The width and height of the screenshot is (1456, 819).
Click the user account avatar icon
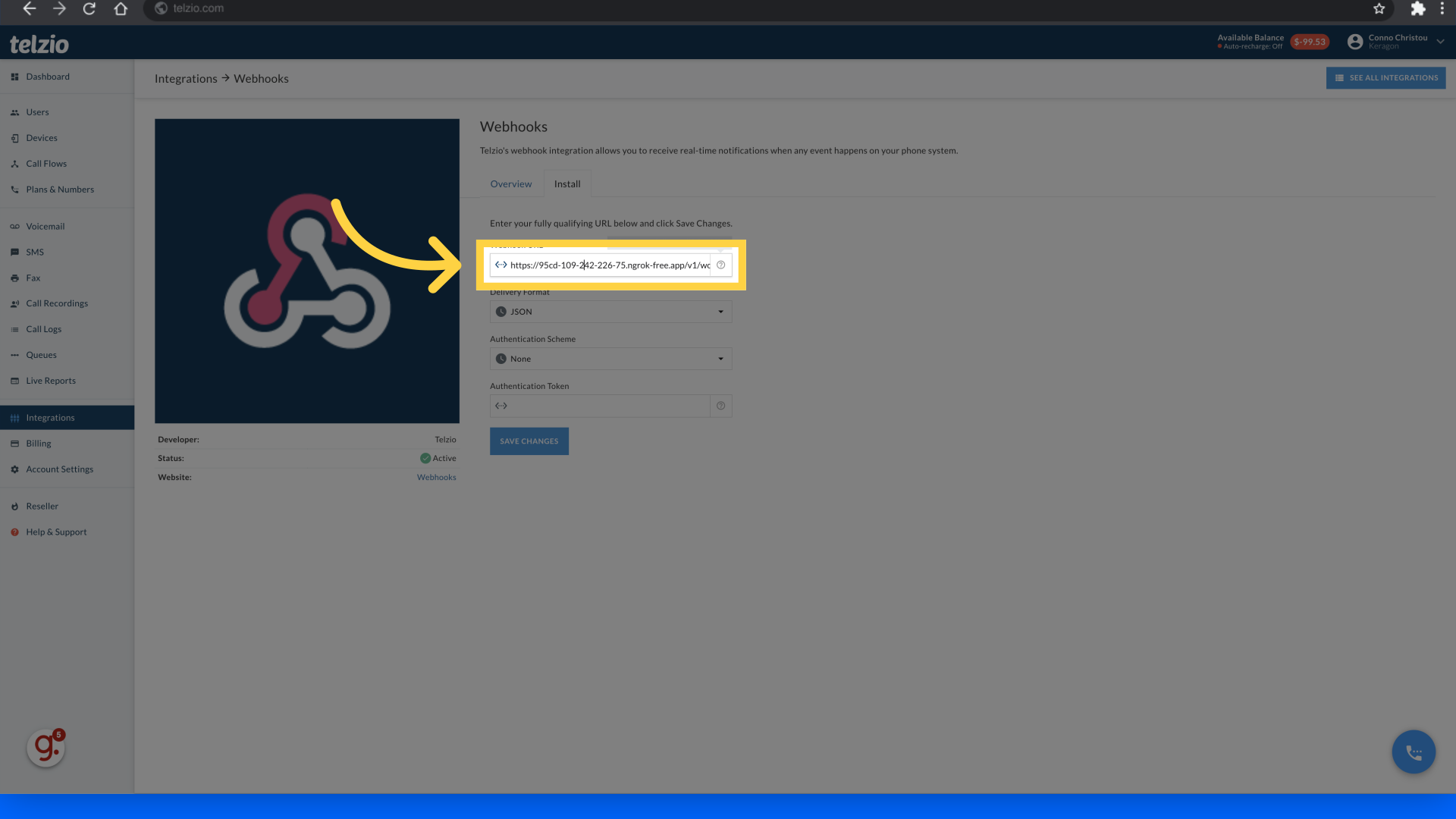[1355, 42]
